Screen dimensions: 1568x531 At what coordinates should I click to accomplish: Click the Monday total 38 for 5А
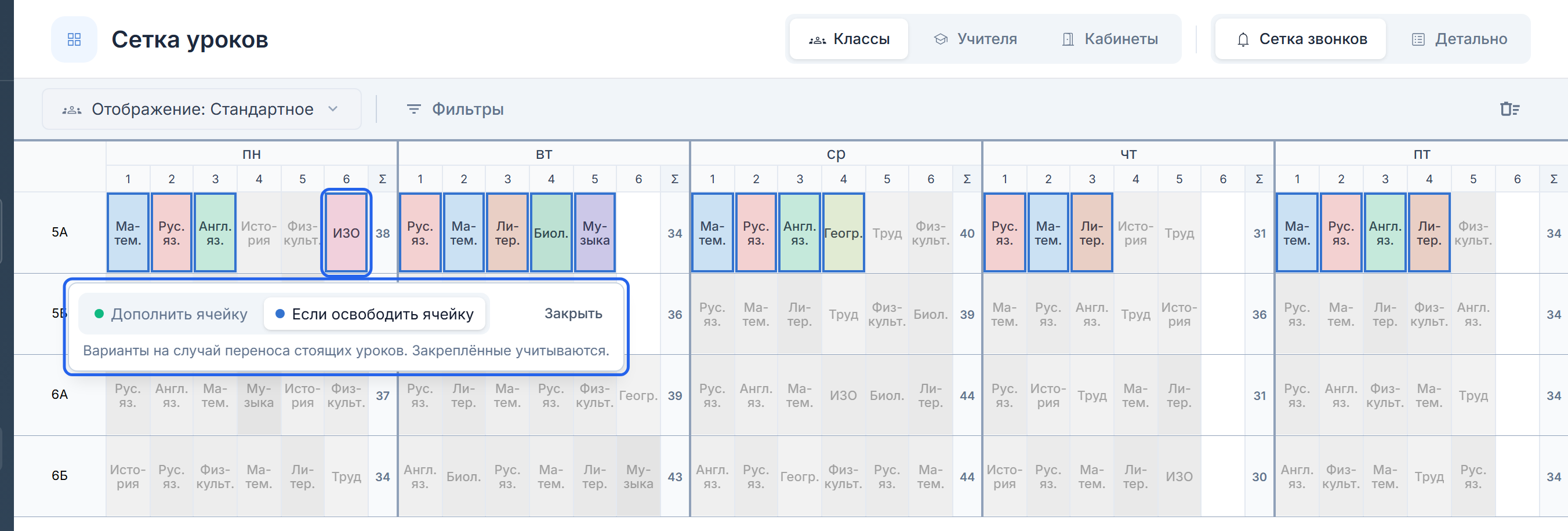[x=382, y=233]
